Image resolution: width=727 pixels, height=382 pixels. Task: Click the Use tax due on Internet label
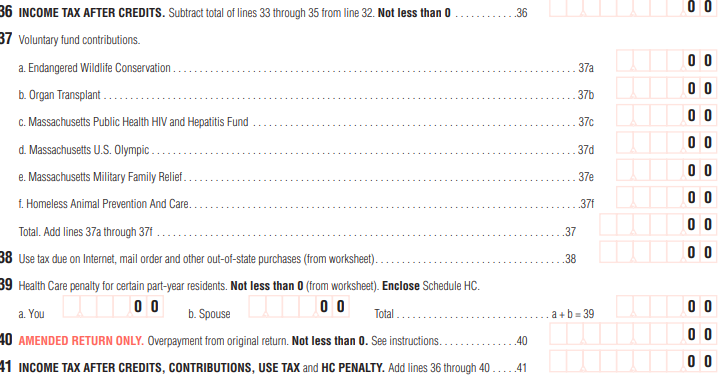pyautogui.click(x=197, y=259)
